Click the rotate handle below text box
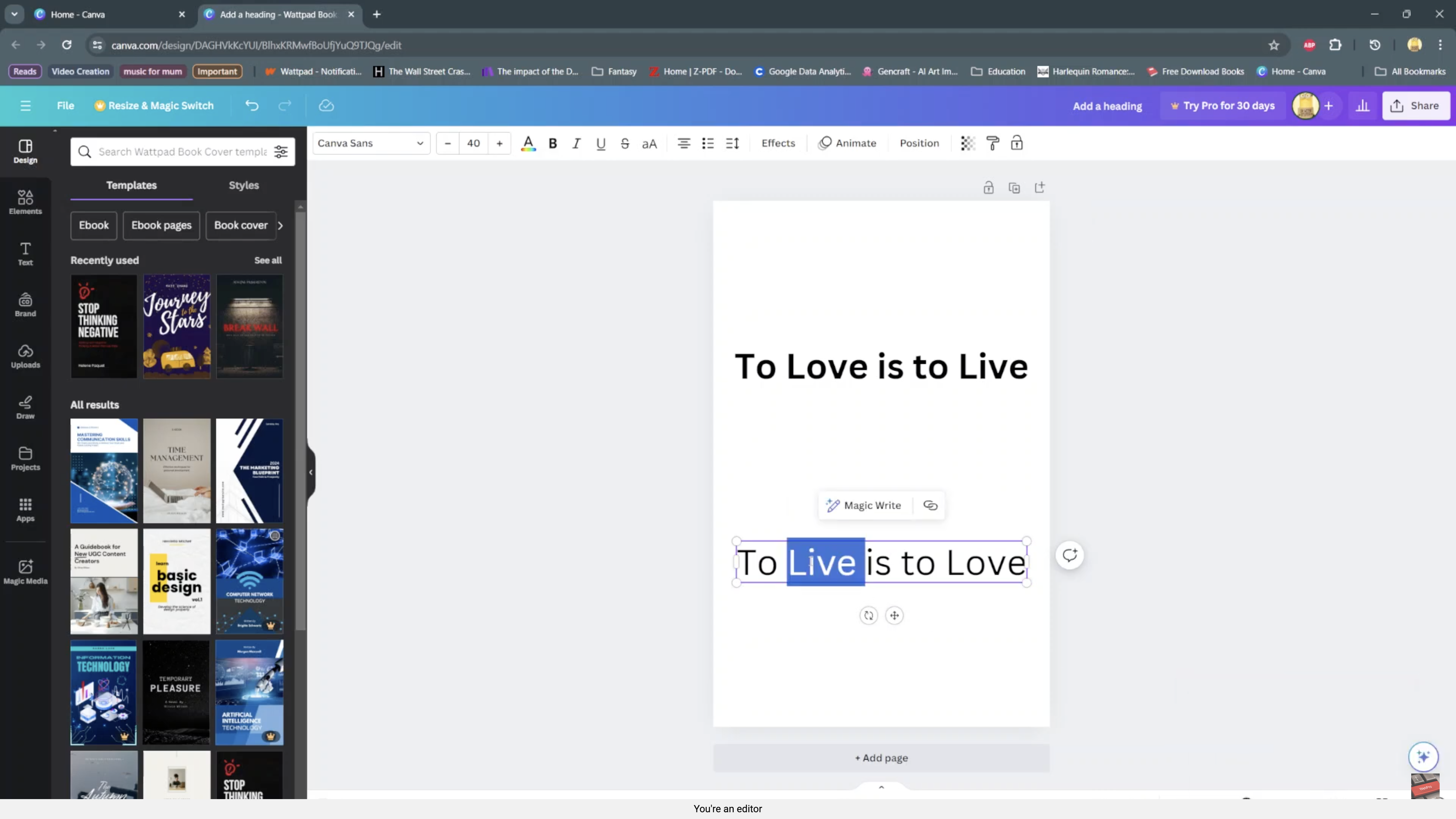This screenshot has width=1456, height=819. [x=869, y=616]
